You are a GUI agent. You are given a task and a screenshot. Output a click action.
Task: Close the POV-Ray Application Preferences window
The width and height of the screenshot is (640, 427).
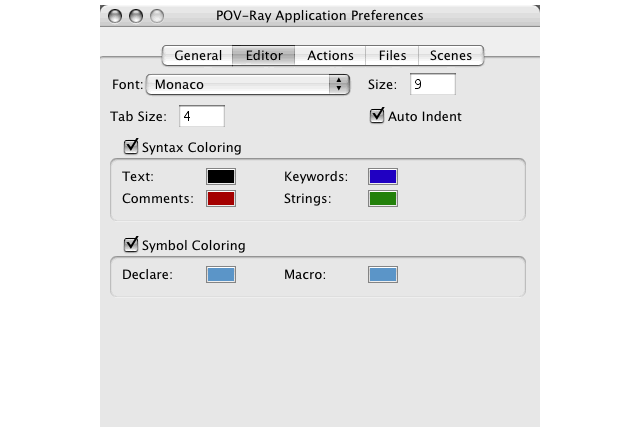coord(115,16)
